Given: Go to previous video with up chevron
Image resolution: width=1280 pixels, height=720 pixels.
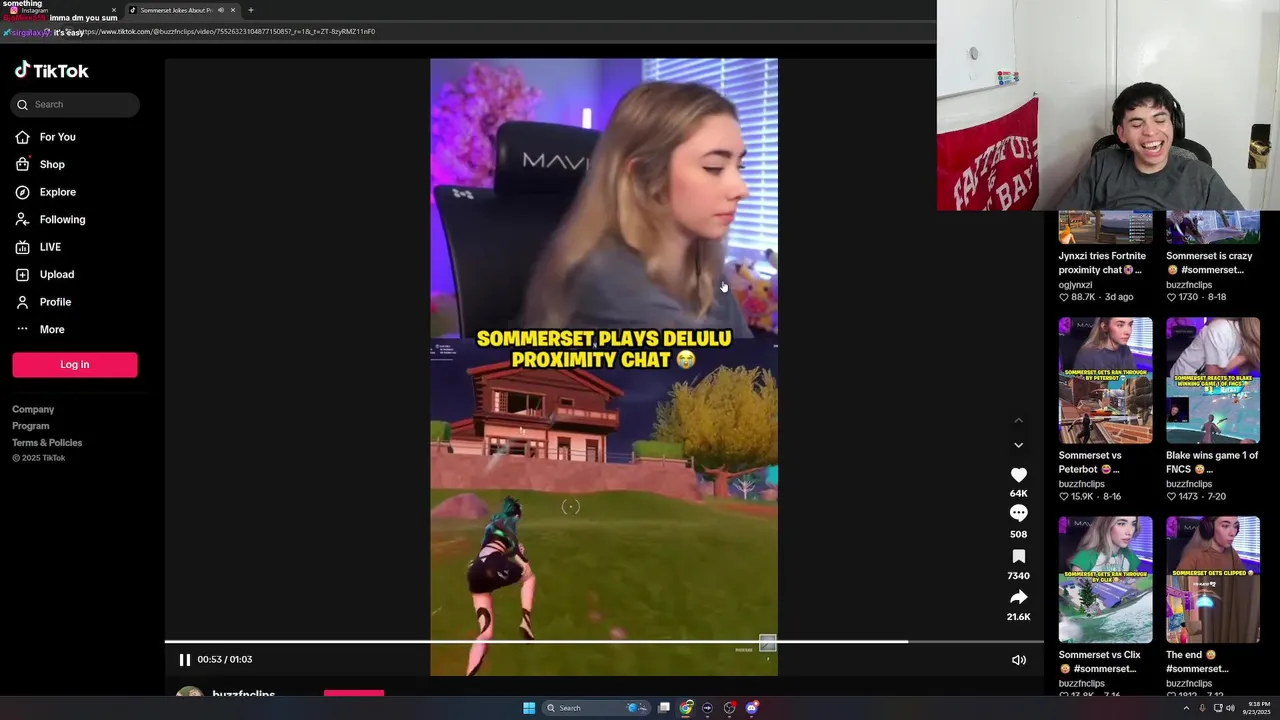Looking at the screenshot, I should pos(1018,420).
